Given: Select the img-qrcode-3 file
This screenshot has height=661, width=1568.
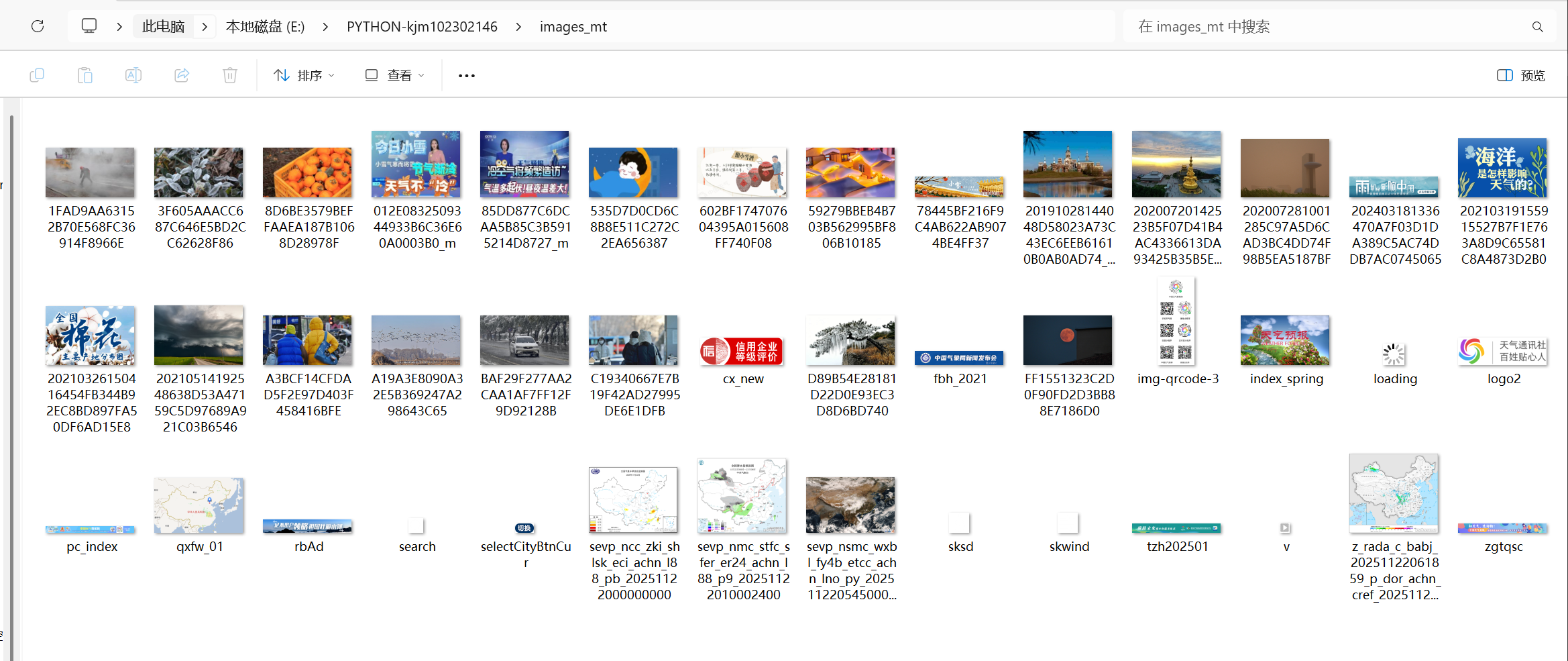Looking at the screenshot, I should coord(1176,321).
